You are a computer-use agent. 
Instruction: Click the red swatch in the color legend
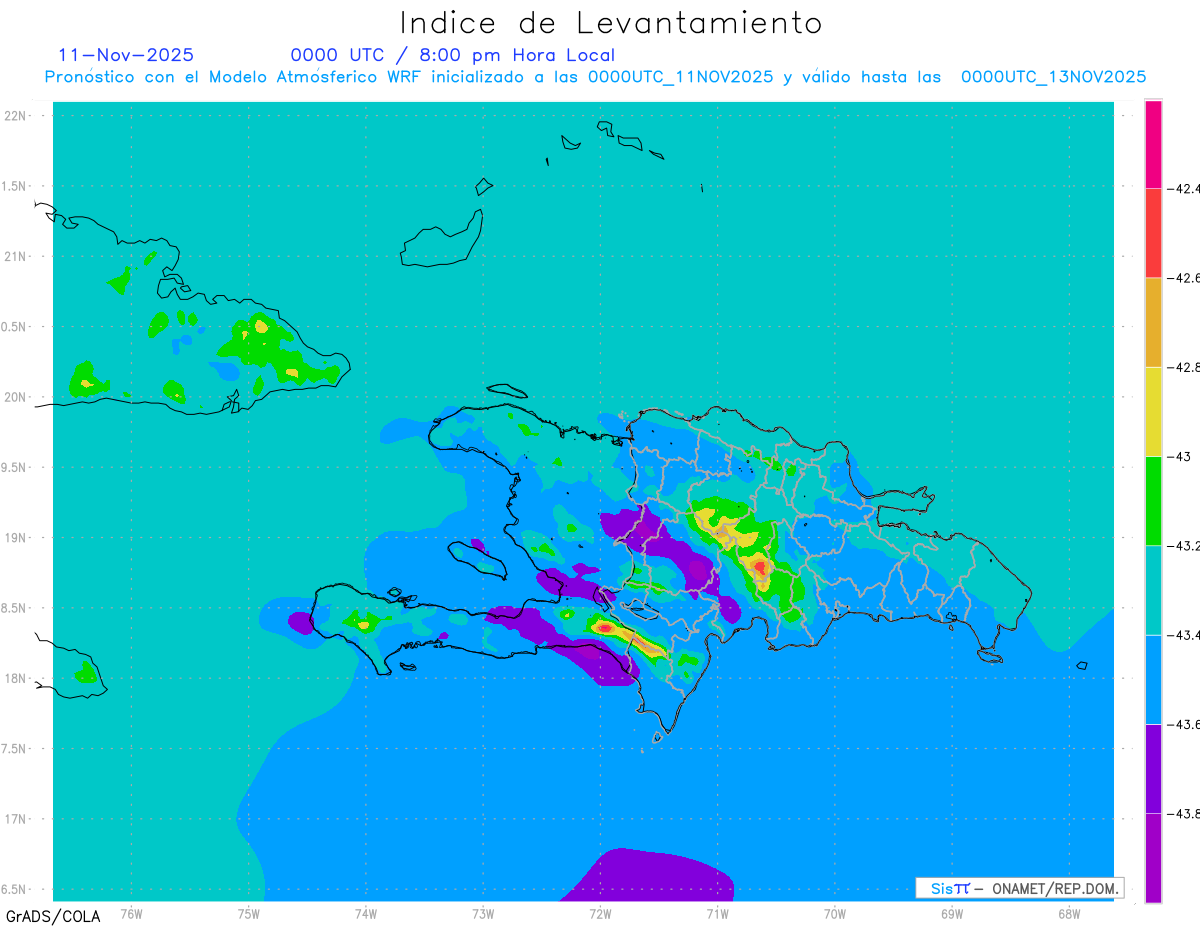pos(1154,233)
